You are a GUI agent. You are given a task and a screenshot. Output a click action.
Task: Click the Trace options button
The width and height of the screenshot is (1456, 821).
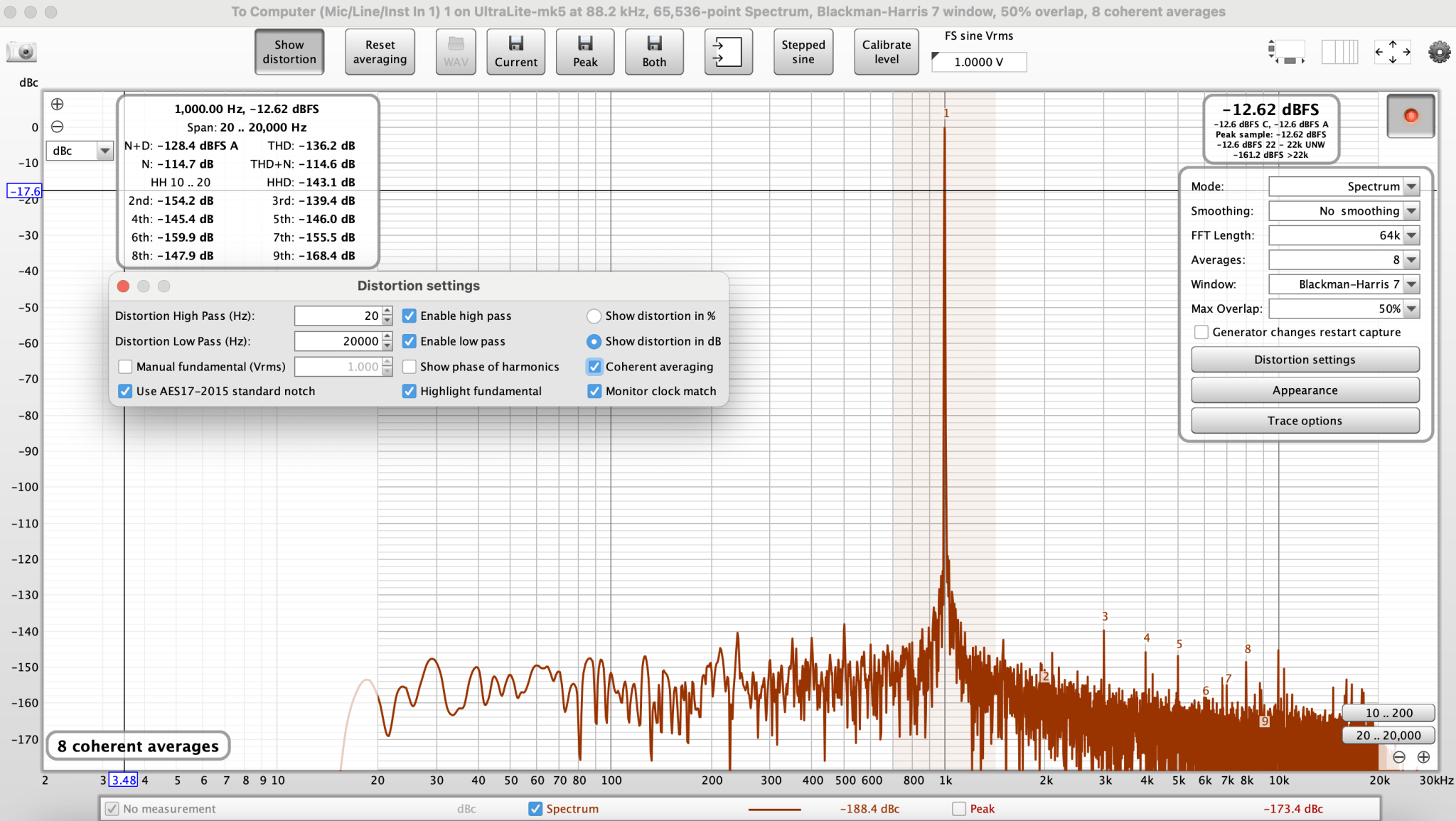pyautogui.click(x=1305, y=421)
